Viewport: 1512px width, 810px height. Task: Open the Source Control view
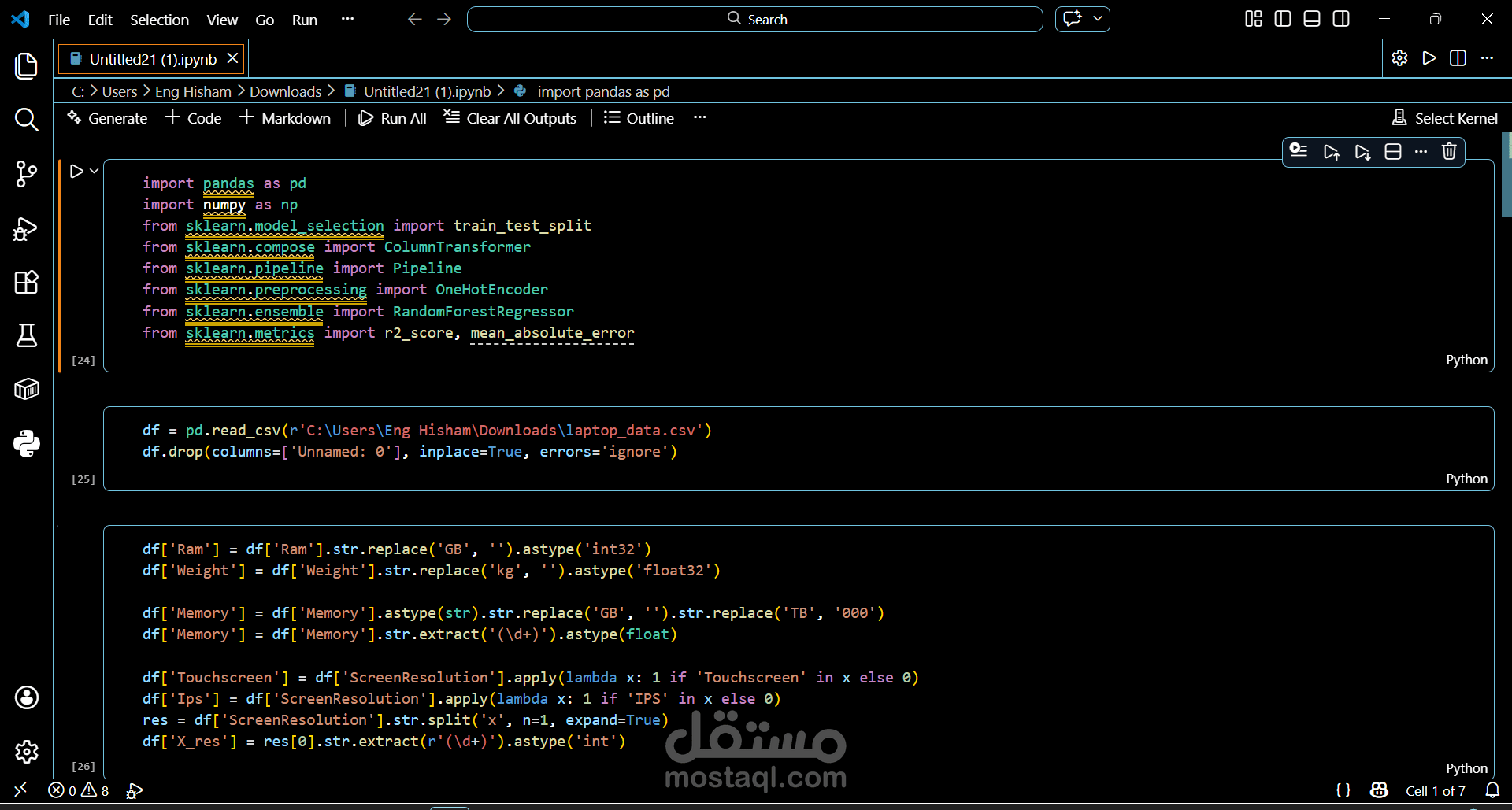(26, 174)
